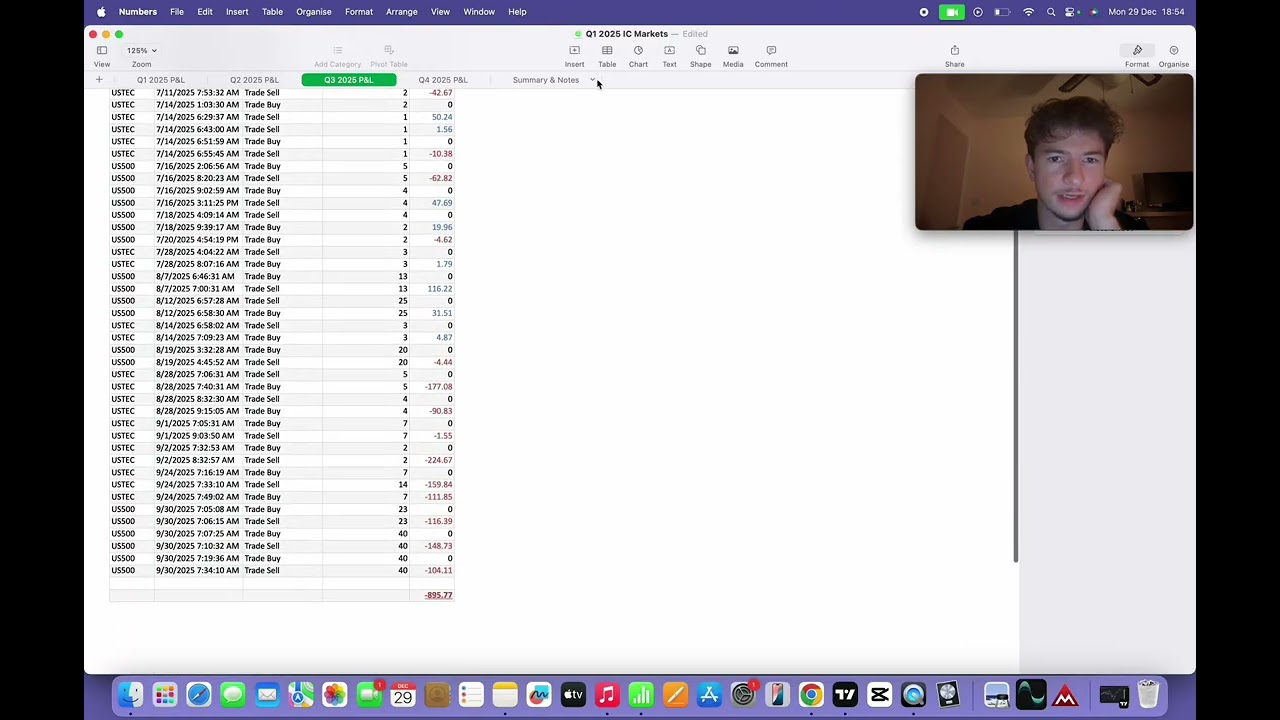Screen dimensions: 1280x720
Task: Open the Help menu
Action: tap(517, 12)
